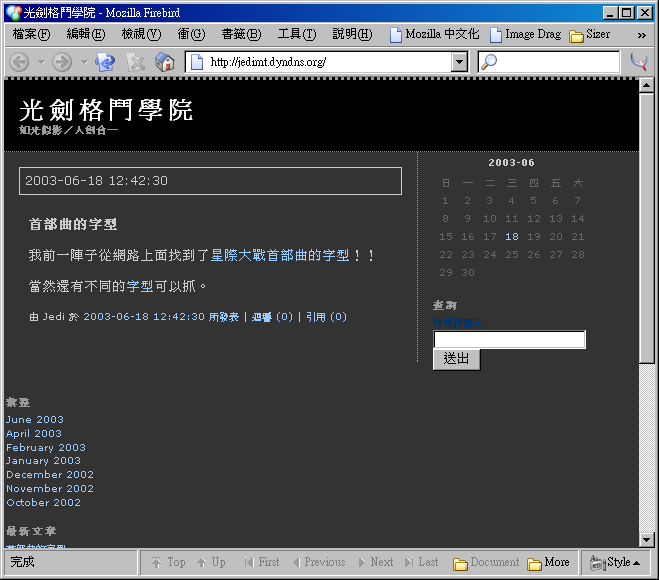The width and height of the screenshot is (659, 580).
Task: Select day 18 in the calendar
Action: [511, 237]
